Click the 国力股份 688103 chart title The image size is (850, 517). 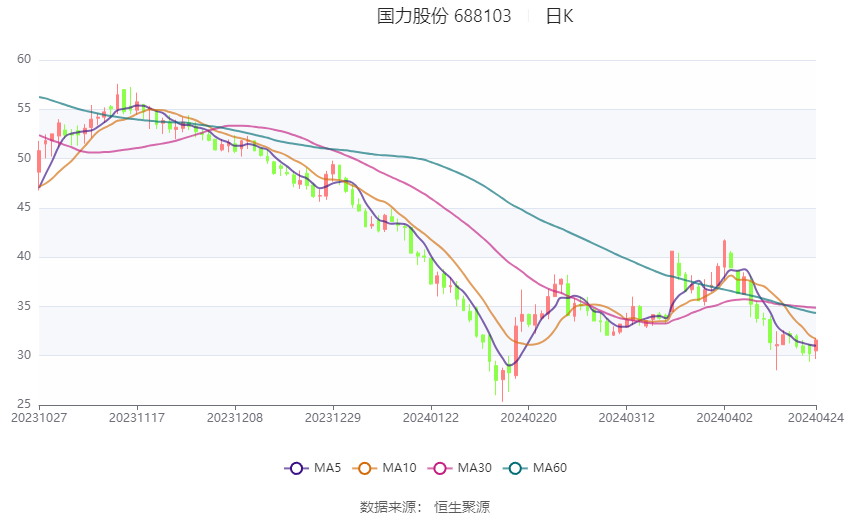tap(444, 16)
